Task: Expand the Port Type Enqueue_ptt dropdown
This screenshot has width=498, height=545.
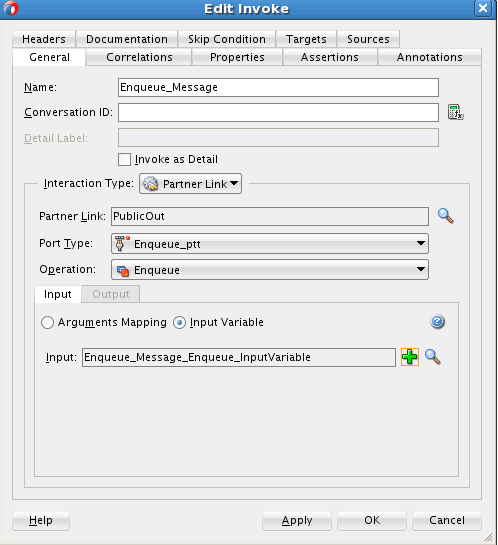Action: (x=270, y=244)
